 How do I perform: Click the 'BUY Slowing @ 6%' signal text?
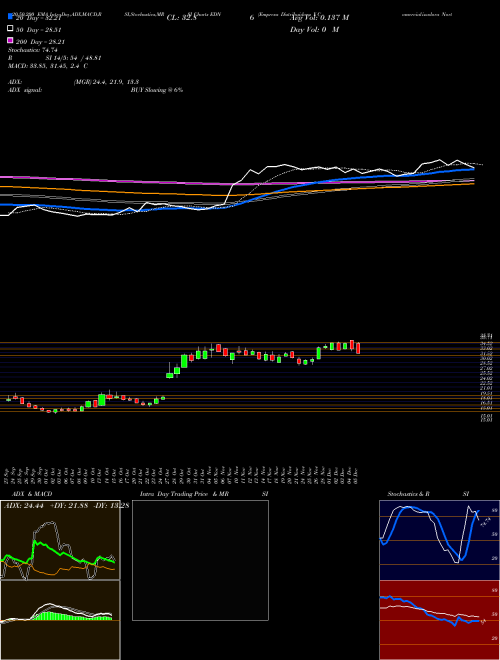(157, 90)
